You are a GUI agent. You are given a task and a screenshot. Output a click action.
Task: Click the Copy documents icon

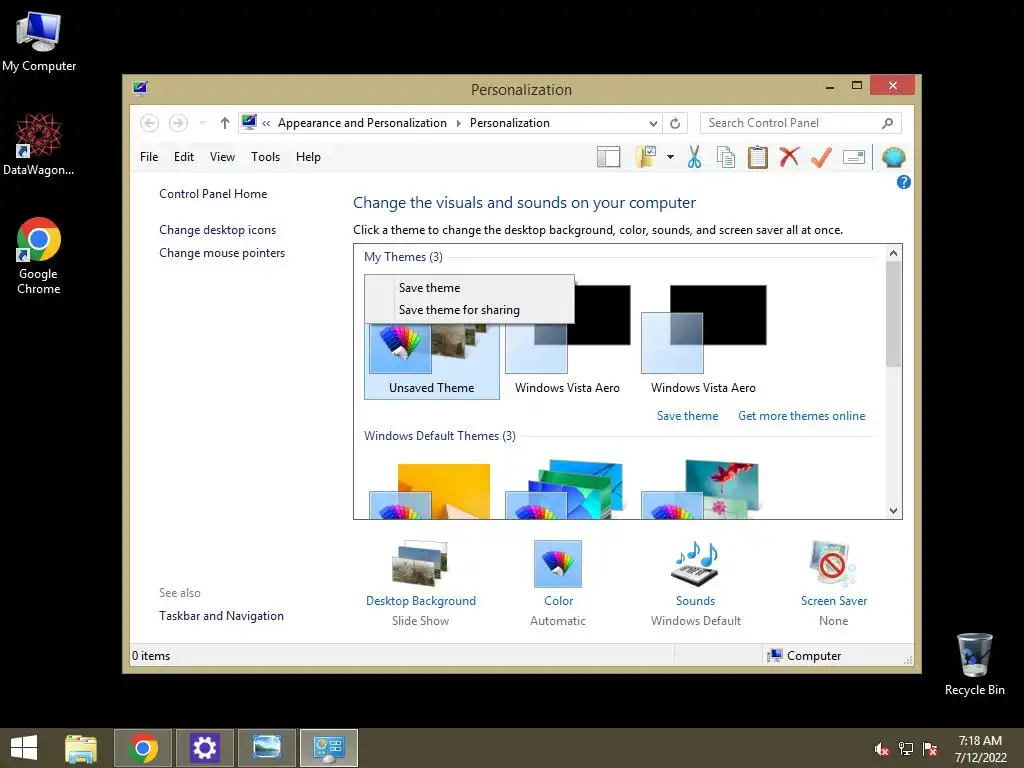[726, 157]
